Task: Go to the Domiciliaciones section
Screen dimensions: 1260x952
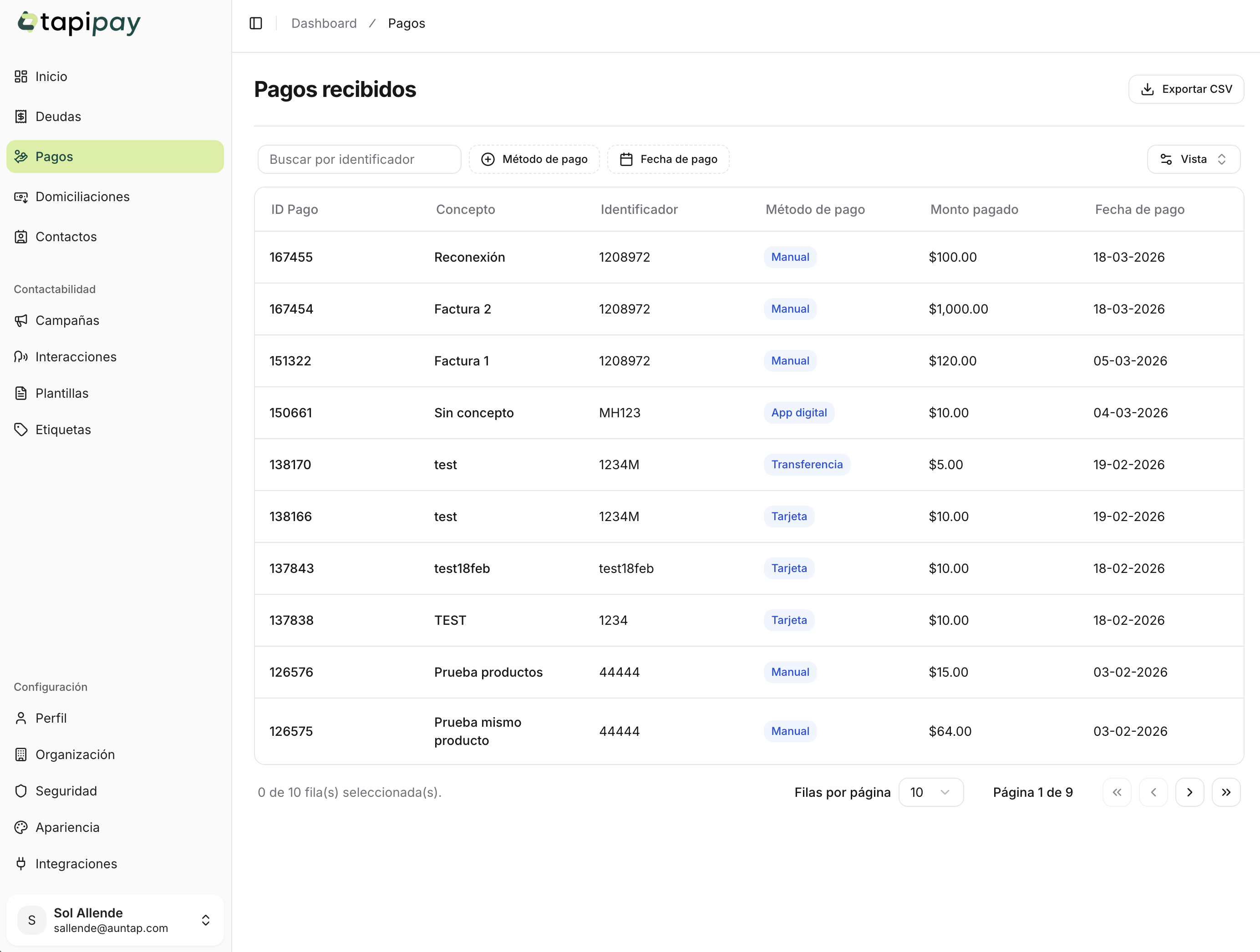Action: (82, 197)
